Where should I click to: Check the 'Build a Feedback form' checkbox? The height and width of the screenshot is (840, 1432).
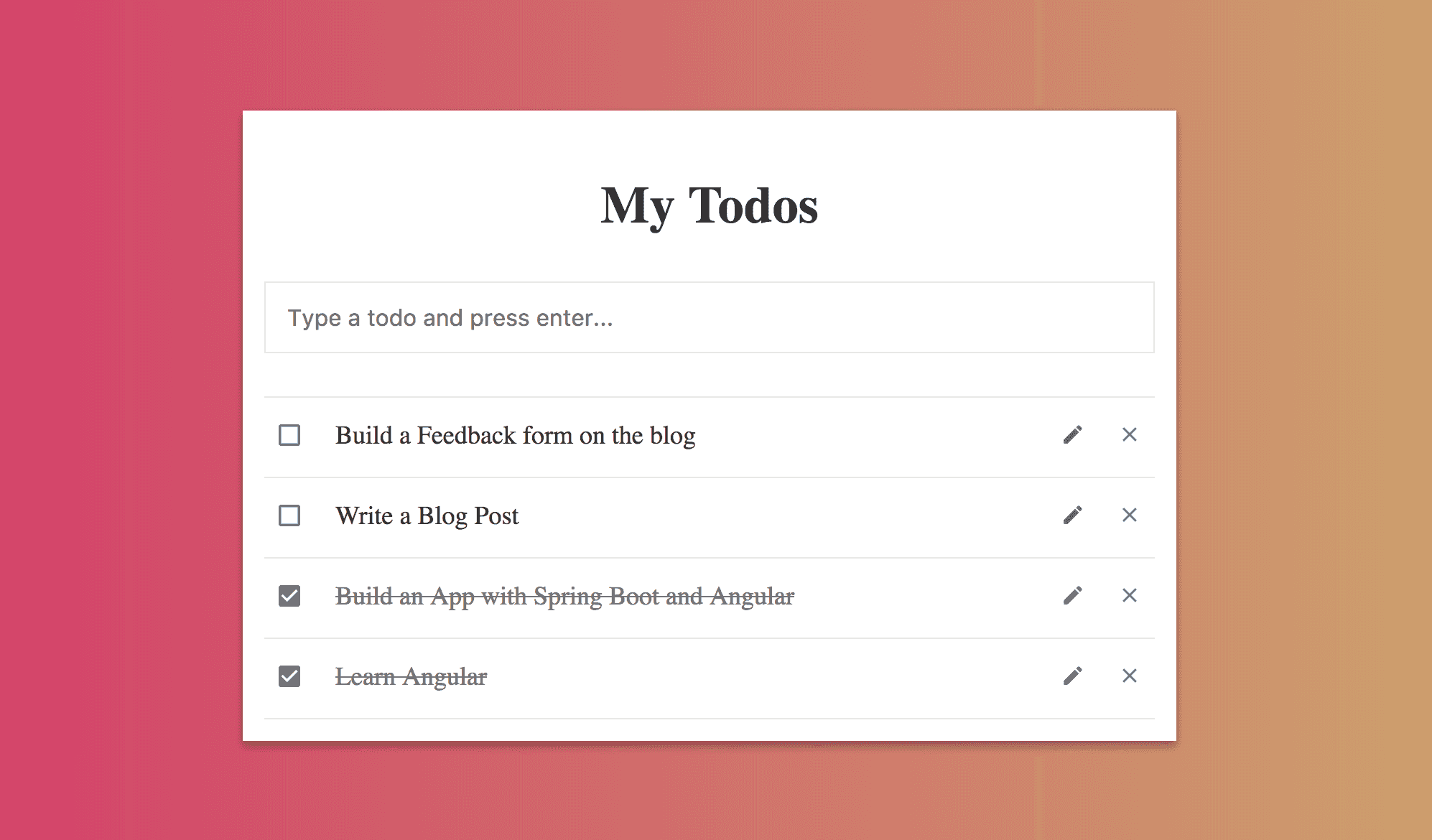(289, 435)
